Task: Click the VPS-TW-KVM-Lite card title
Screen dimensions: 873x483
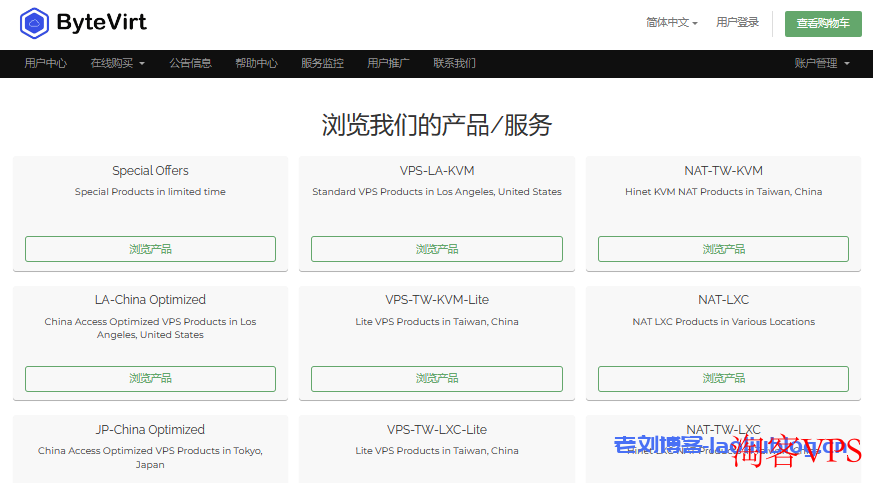Action: tap(437, 300)
